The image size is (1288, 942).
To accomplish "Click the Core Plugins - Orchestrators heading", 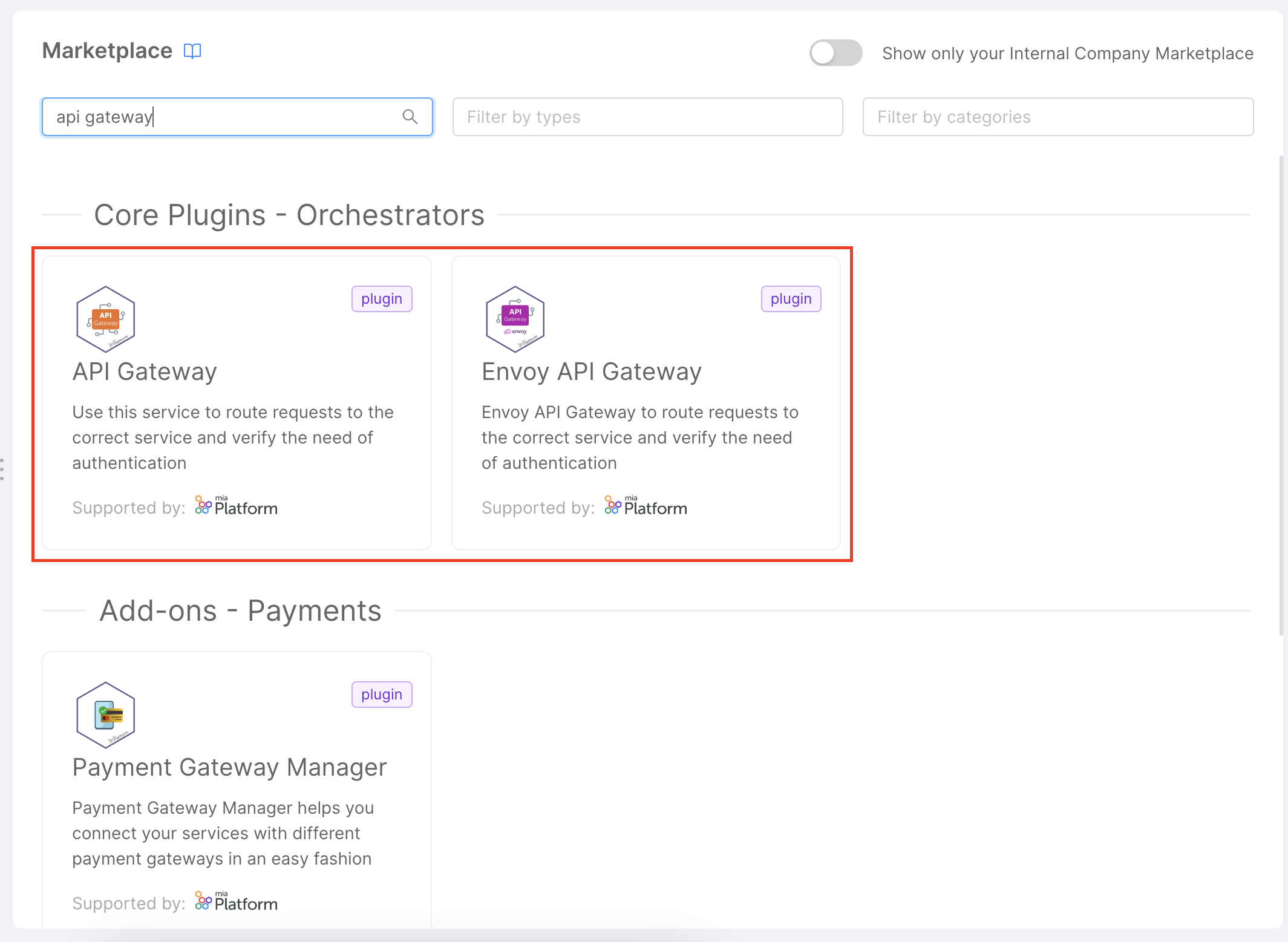I will point(289,215).
